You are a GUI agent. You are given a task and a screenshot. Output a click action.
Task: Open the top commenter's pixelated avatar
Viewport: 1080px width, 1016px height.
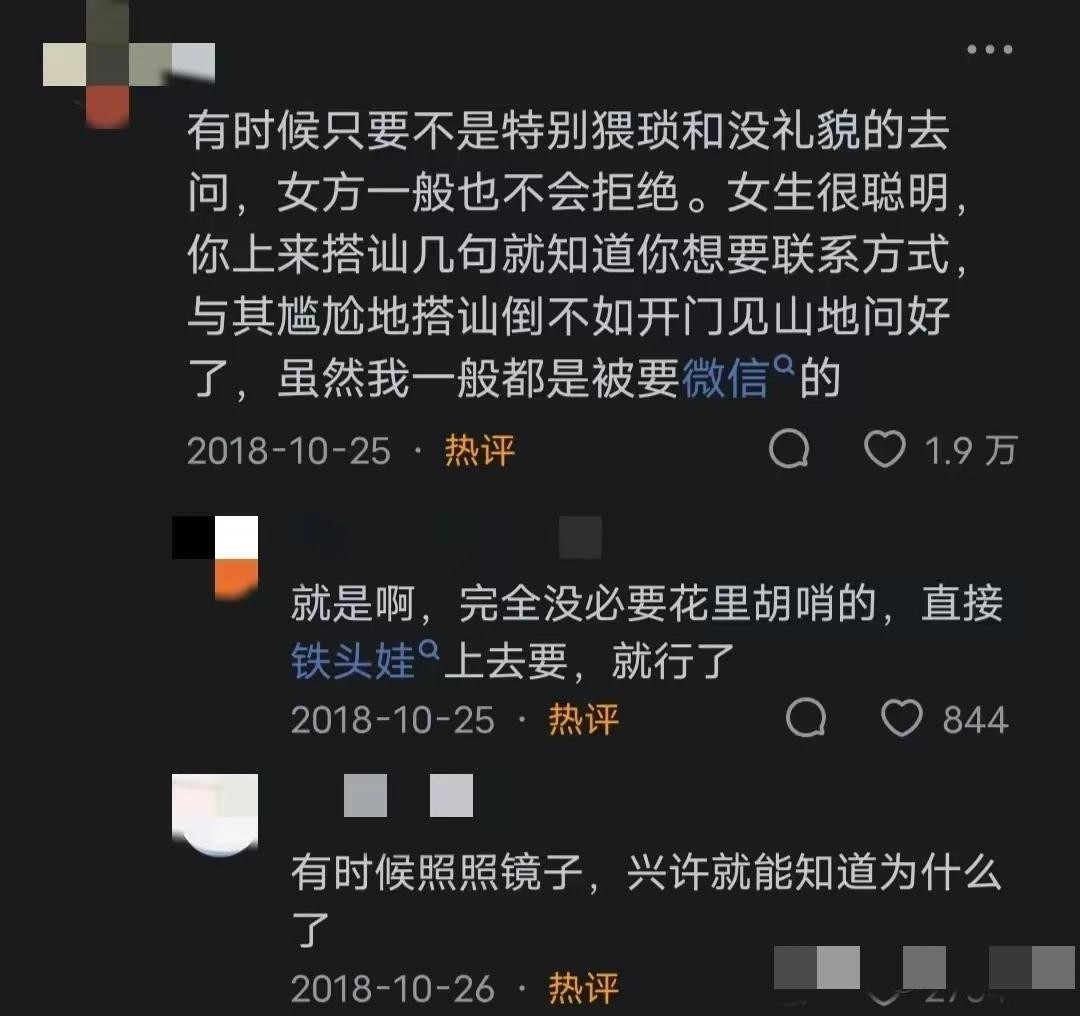coord(129,65)
